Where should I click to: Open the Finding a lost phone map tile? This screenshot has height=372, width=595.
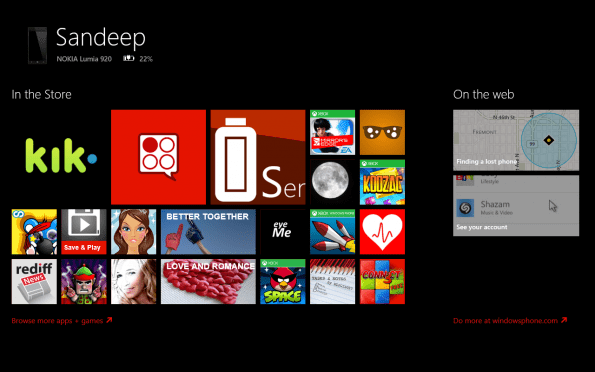point(516,140)
